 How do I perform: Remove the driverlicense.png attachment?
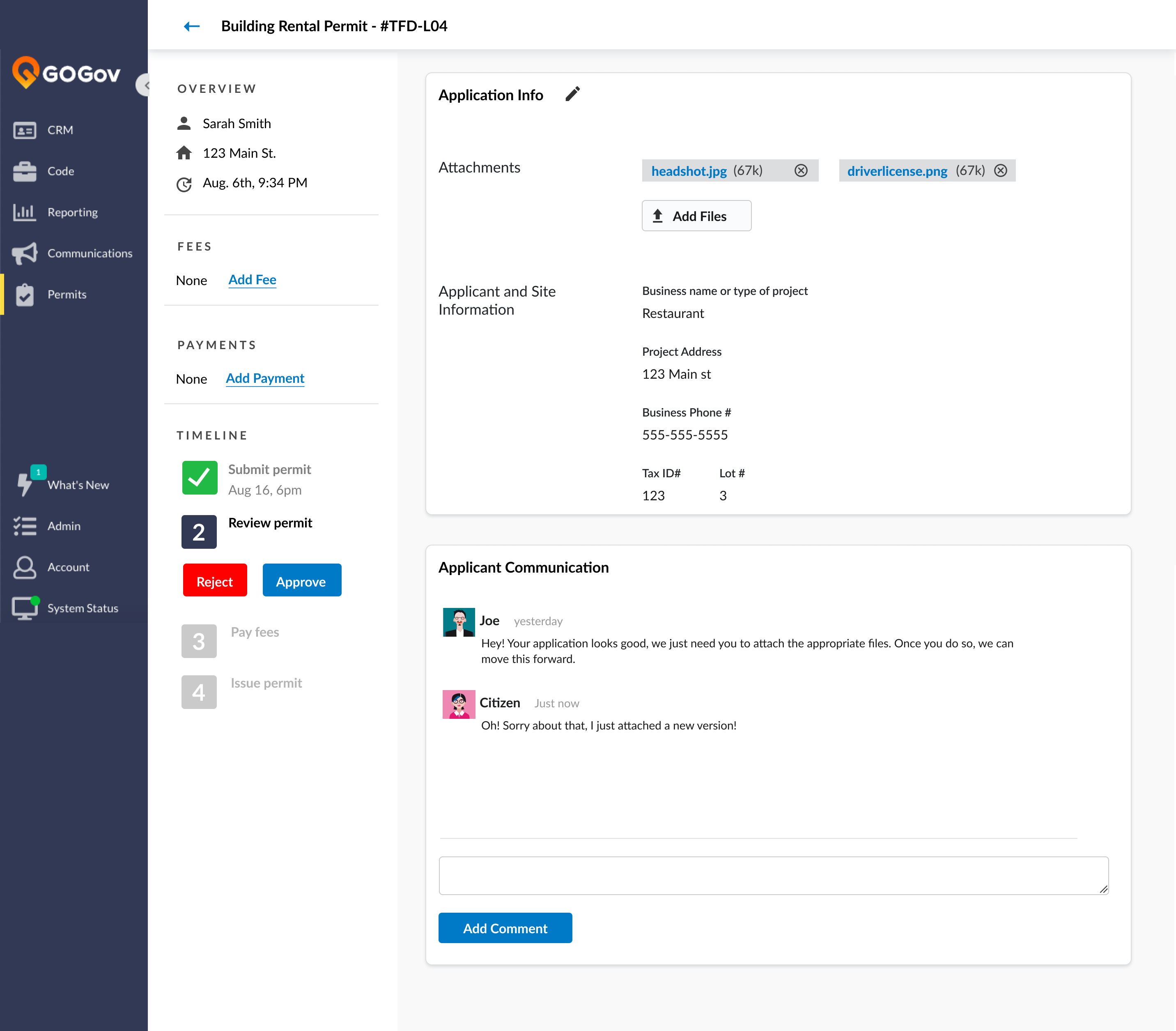[1001, 170]
